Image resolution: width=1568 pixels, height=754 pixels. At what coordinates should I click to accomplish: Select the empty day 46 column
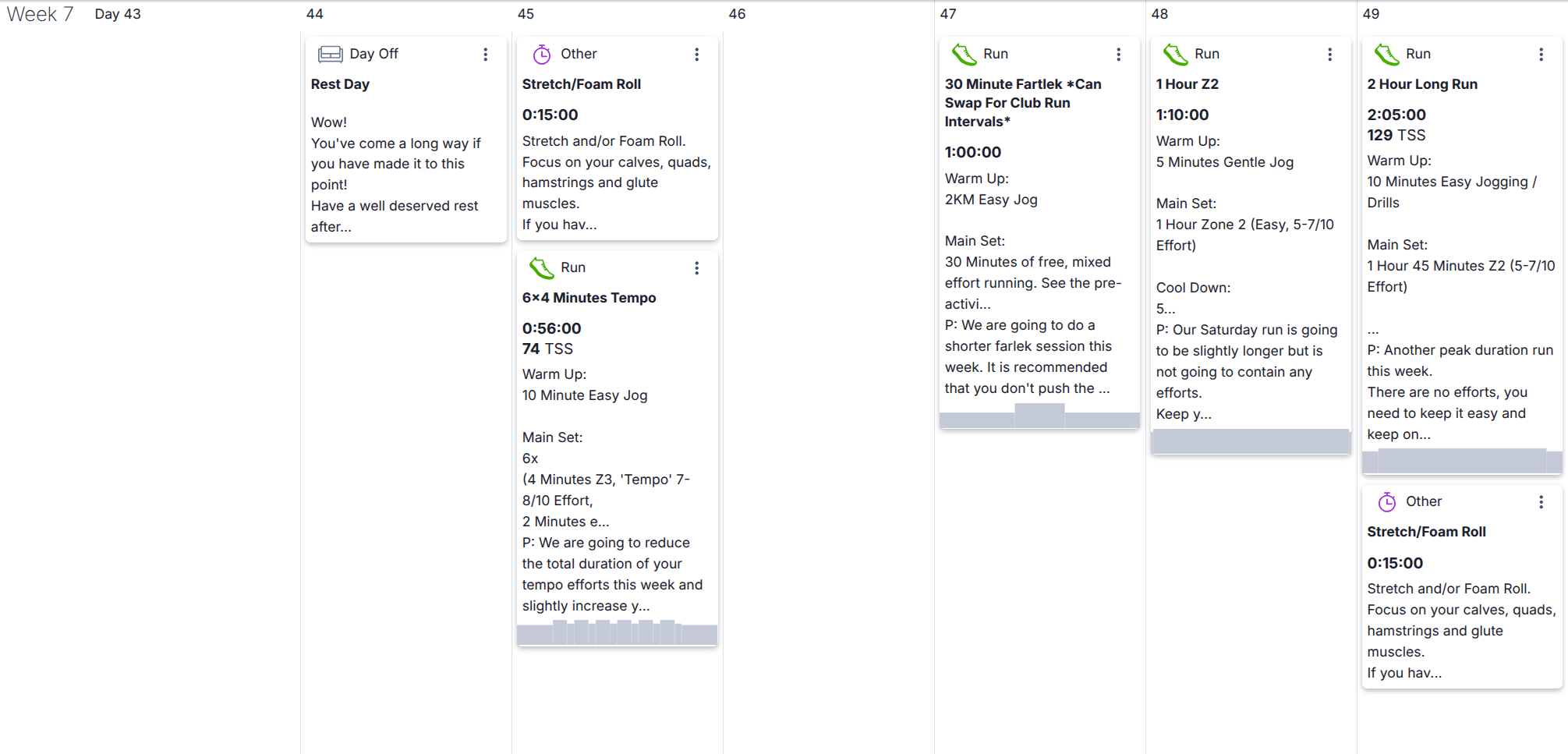pos(828,312)
